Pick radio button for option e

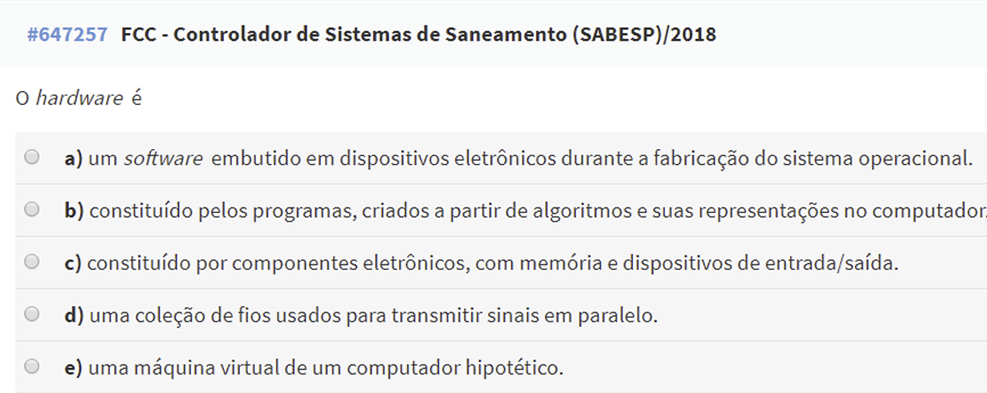click(31, 366)
